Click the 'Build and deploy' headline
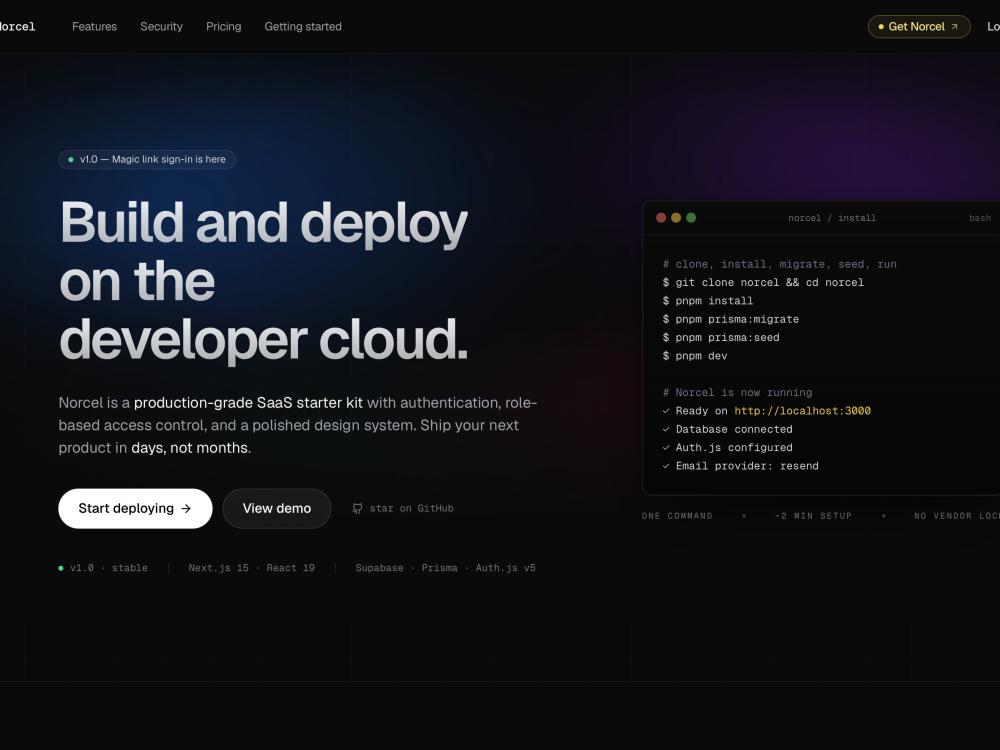Image resolution: width=1000 pixels, height=750 pixels. [x=264, y=223]
